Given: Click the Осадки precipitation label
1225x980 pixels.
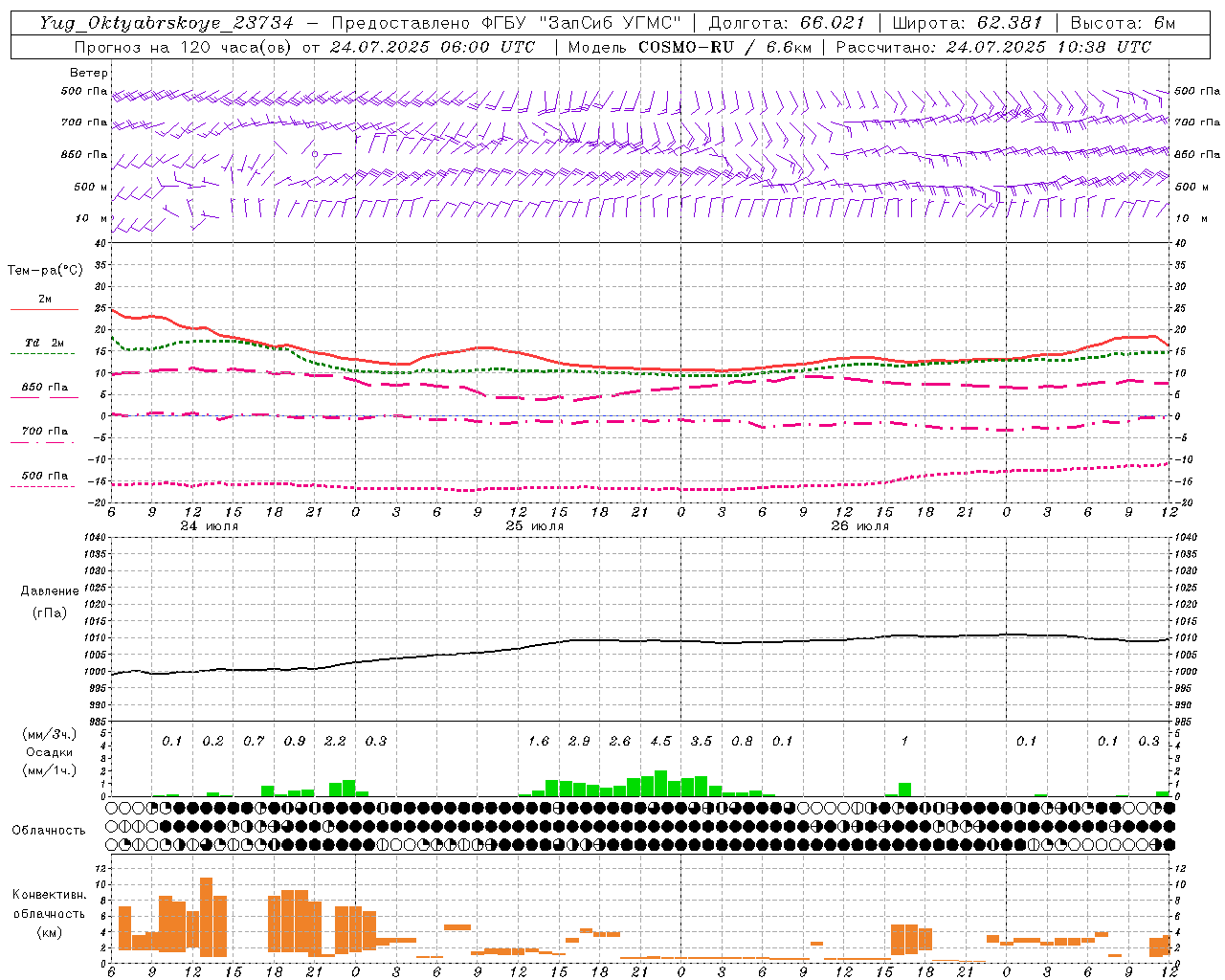Looking at the screenshot, I should 50,752.
